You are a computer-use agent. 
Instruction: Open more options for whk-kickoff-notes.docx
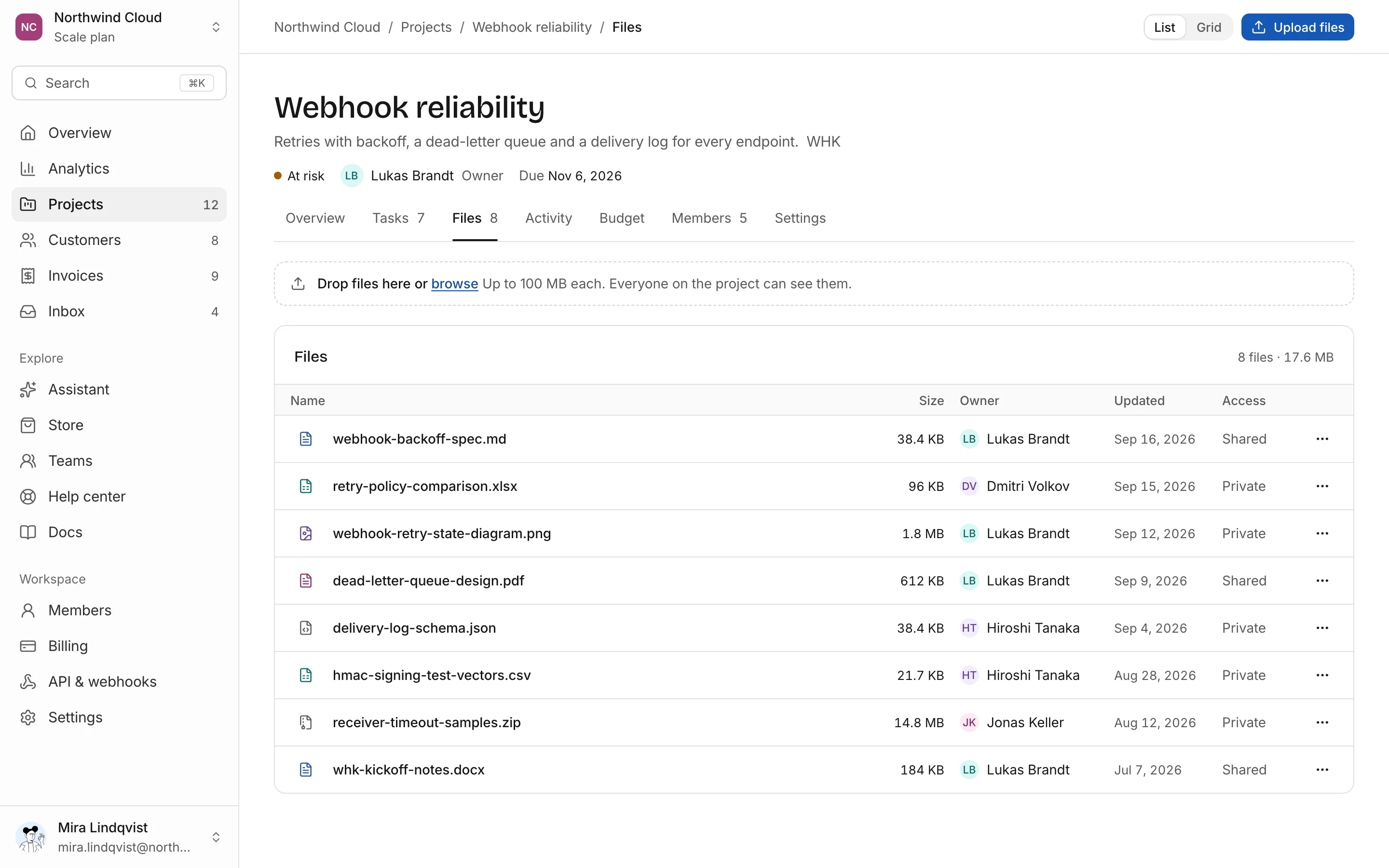click(1322, 769)
